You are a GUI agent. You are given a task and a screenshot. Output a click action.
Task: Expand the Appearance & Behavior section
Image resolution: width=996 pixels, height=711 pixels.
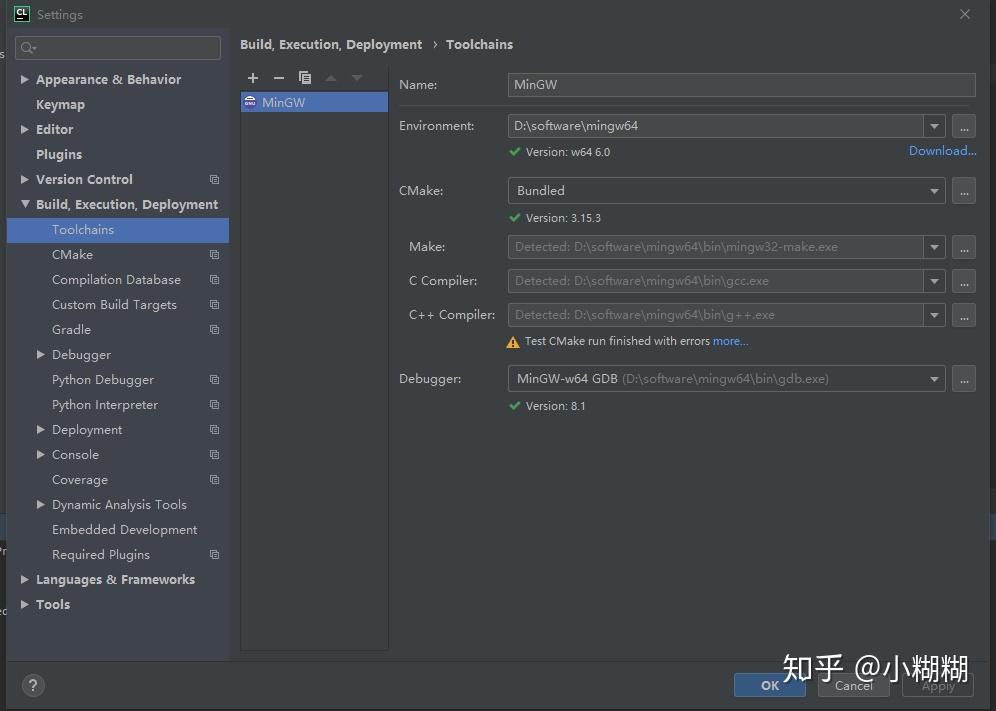pos(23,79)
